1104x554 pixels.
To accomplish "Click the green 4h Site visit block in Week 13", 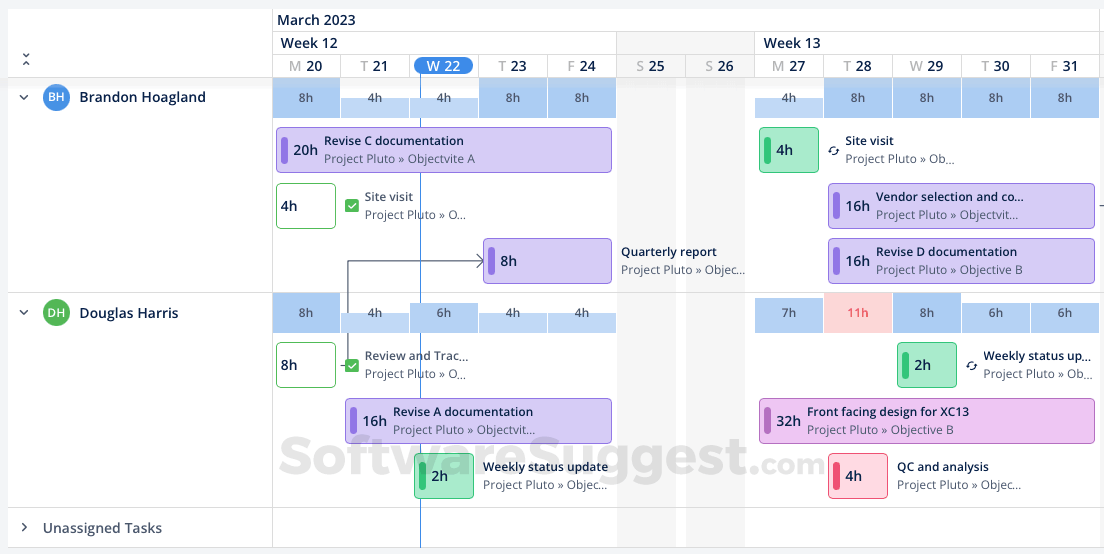I will [788, 150].
